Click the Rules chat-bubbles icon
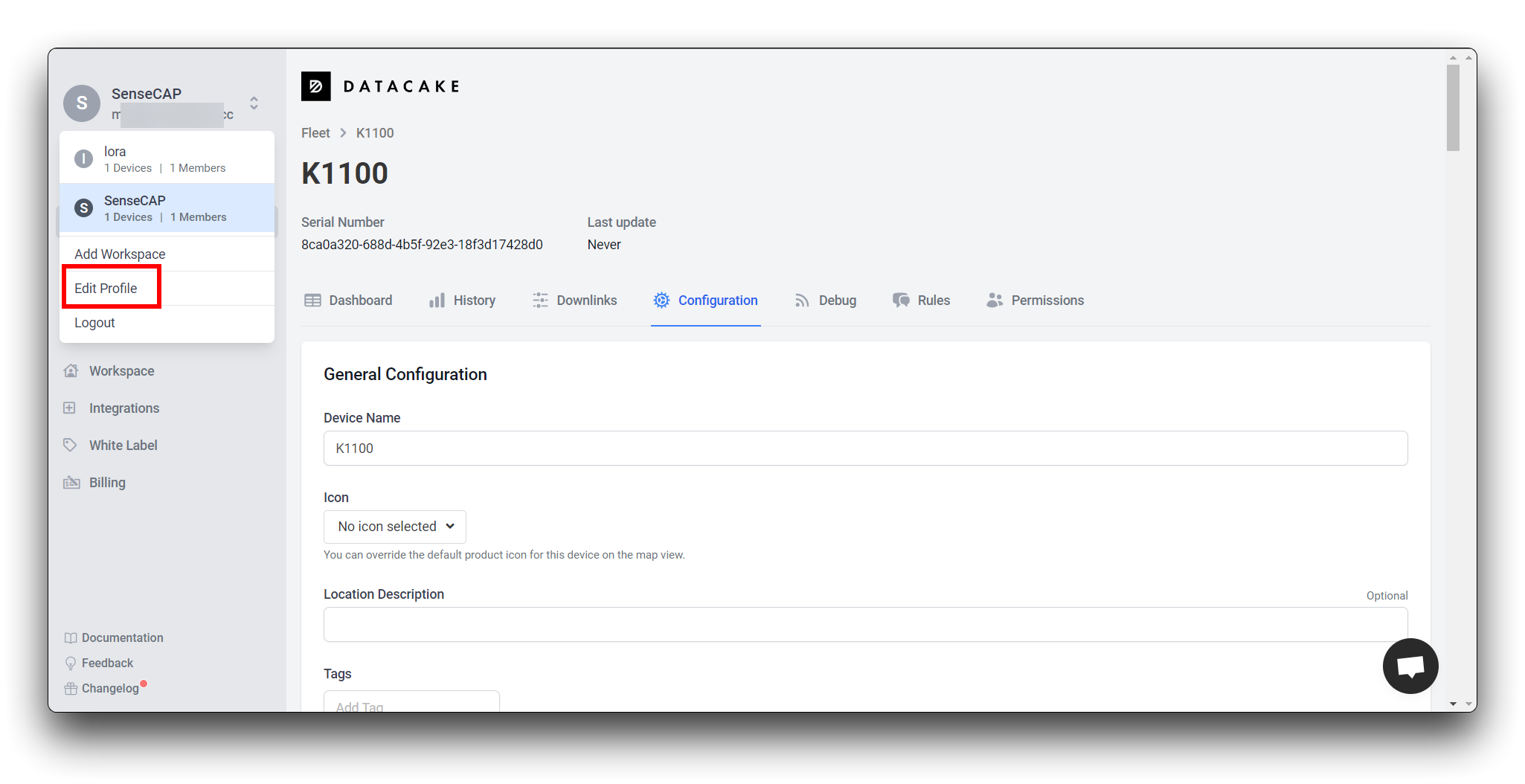 901,301
